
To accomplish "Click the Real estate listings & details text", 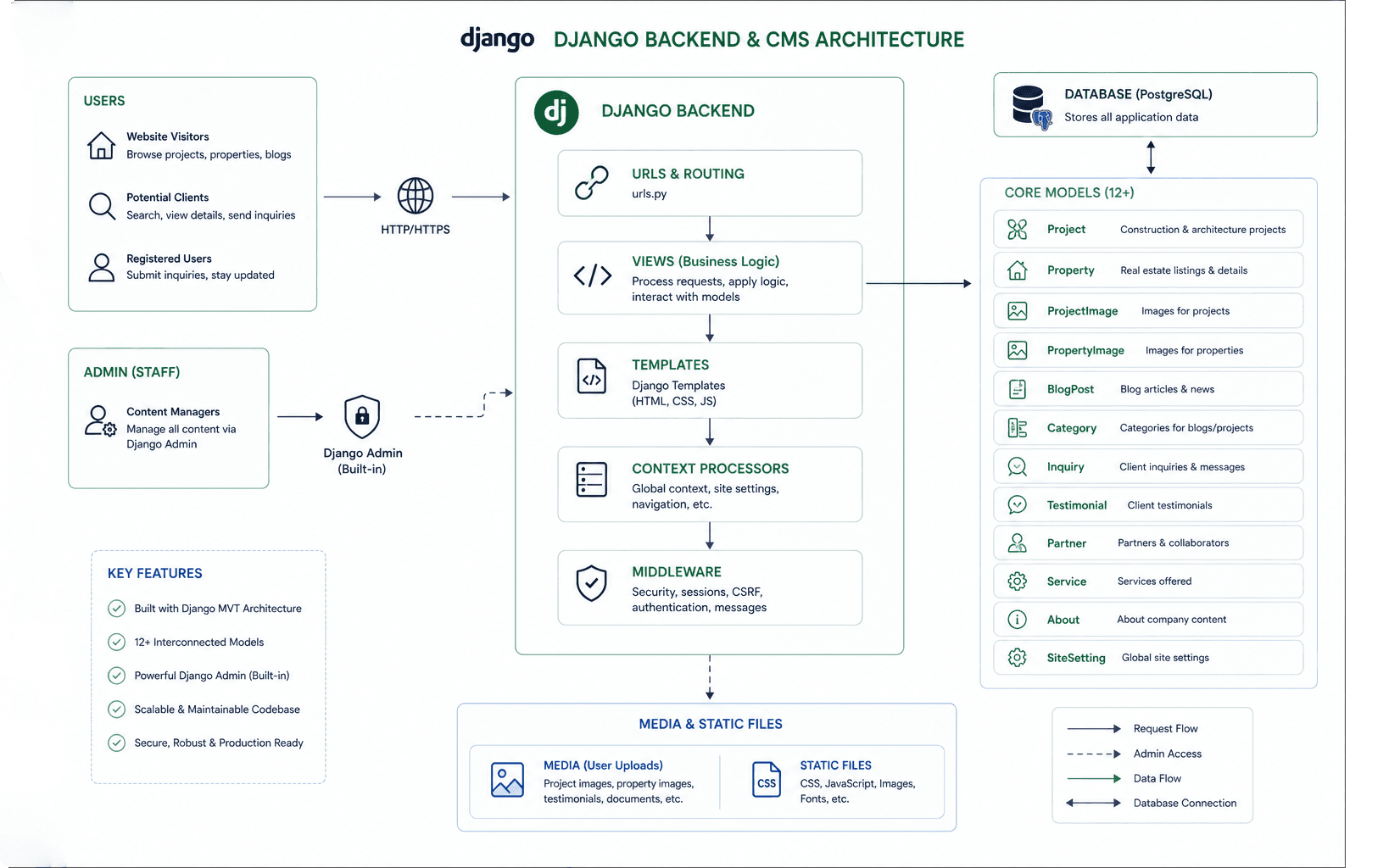I will [x=1184, y=270].
